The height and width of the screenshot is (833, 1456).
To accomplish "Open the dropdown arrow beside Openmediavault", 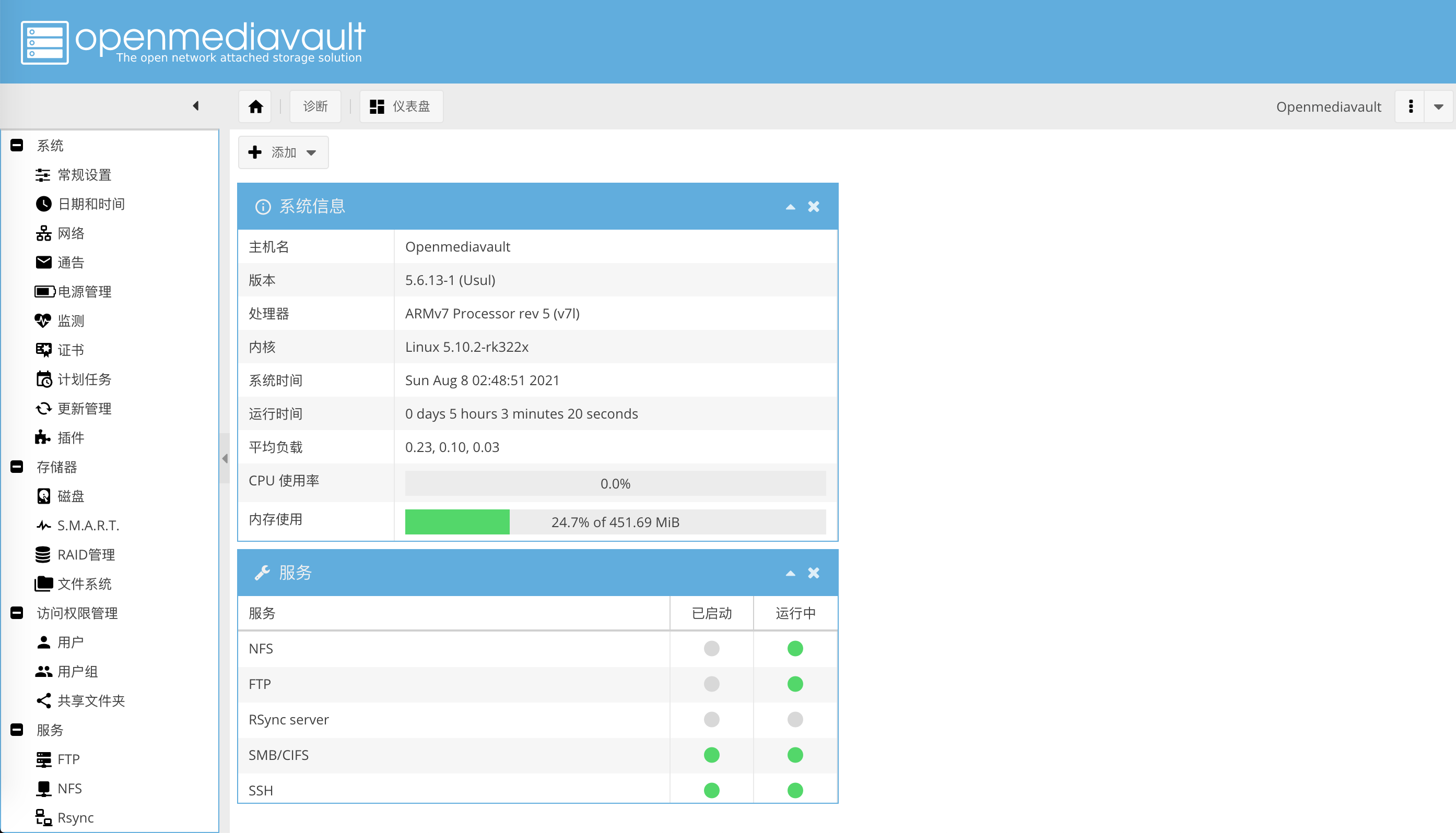I will (1438, 106).
